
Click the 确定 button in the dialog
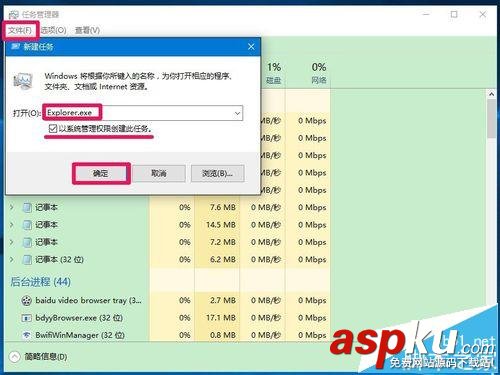pyautogui.click(x=101, y=173)
